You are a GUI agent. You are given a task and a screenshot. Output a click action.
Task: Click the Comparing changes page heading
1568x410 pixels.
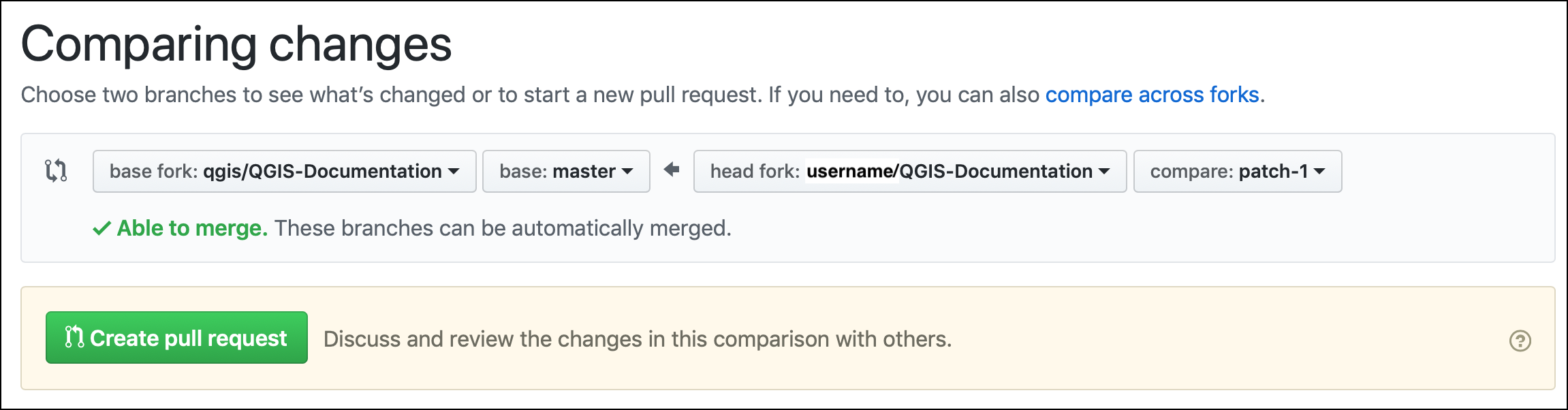coord(238,45)
